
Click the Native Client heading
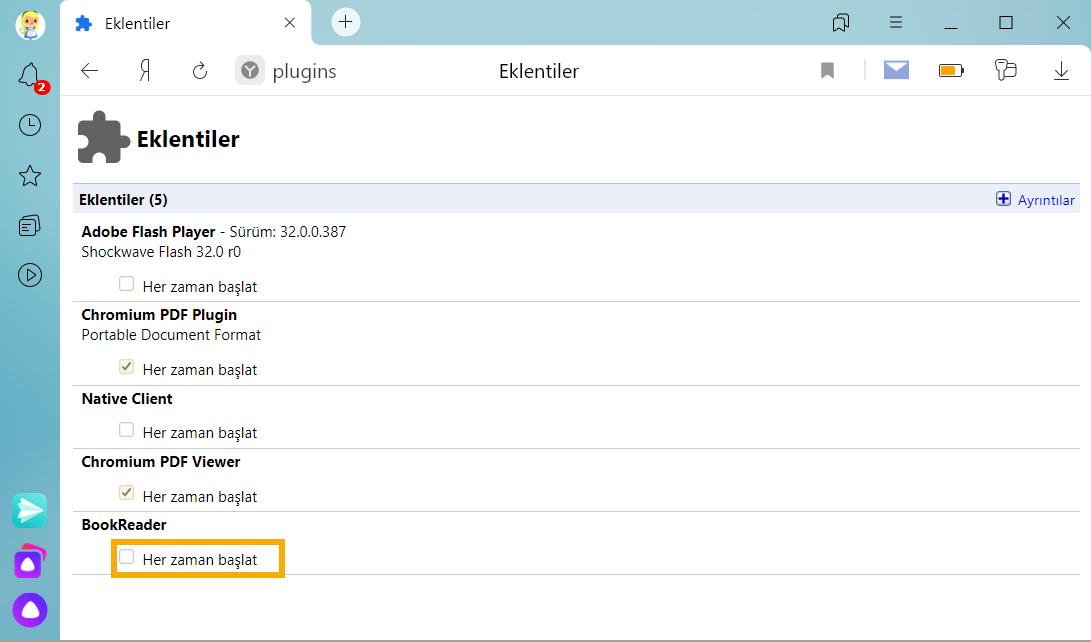click(x=127, y=399)
